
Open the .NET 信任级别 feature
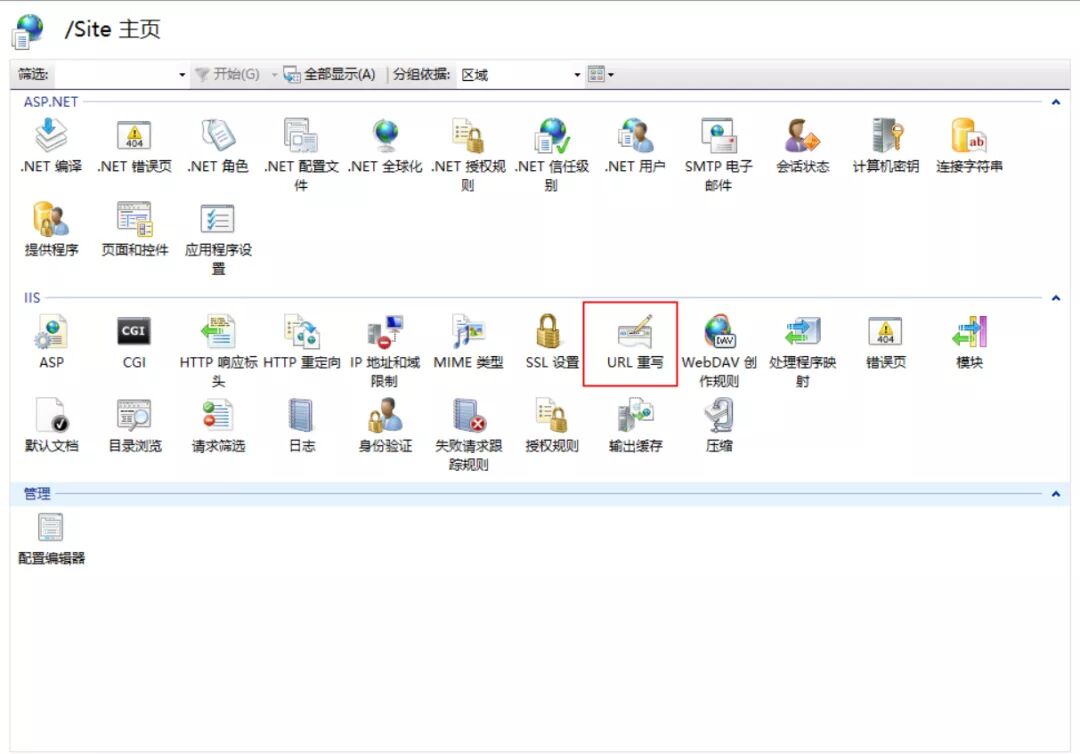pos(552,154)
